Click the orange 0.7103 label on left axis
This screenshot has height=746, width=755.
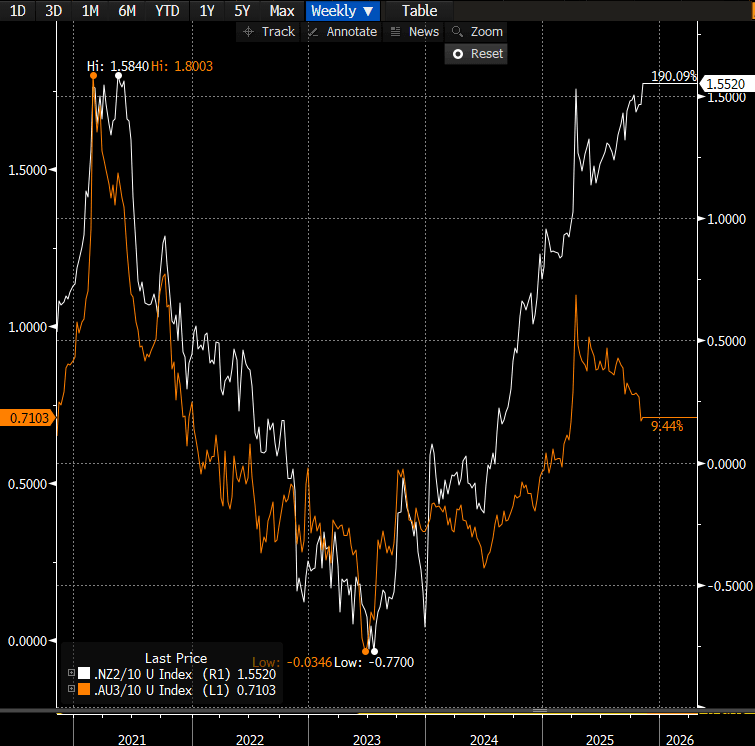coord(25,416)
